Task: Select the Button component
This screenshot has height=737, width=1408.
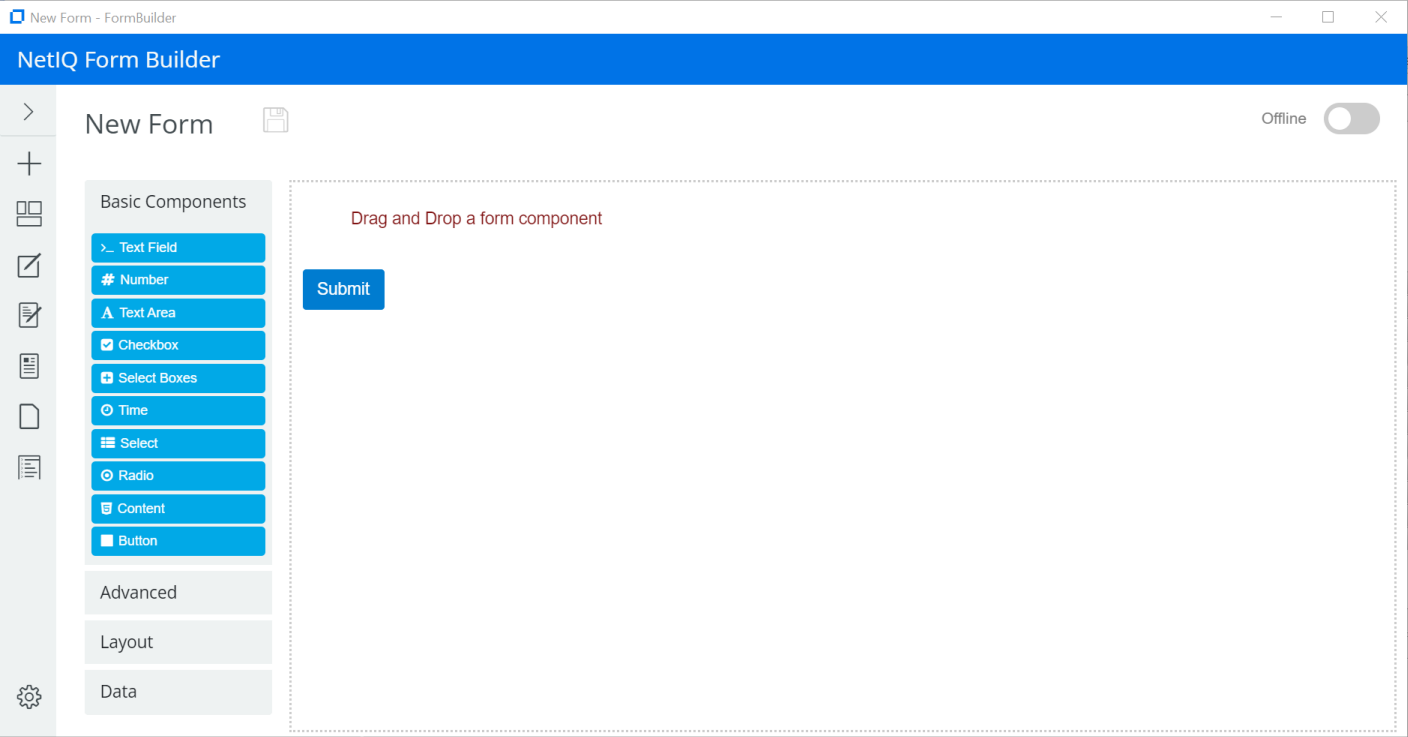Action: click(x=178, y=541)
